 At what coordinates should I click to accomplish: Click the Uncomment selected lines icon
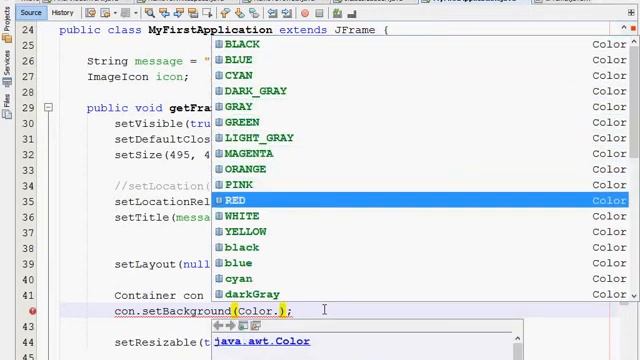pyautogui.click(x=351, y=14)
